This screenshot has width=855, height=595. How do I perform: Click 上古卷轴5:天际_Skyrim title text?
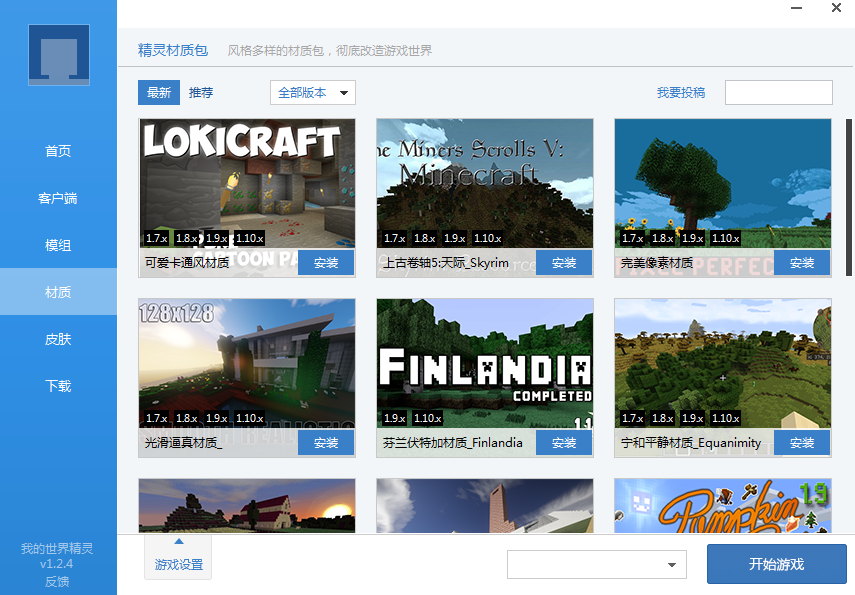coord(445,263)
